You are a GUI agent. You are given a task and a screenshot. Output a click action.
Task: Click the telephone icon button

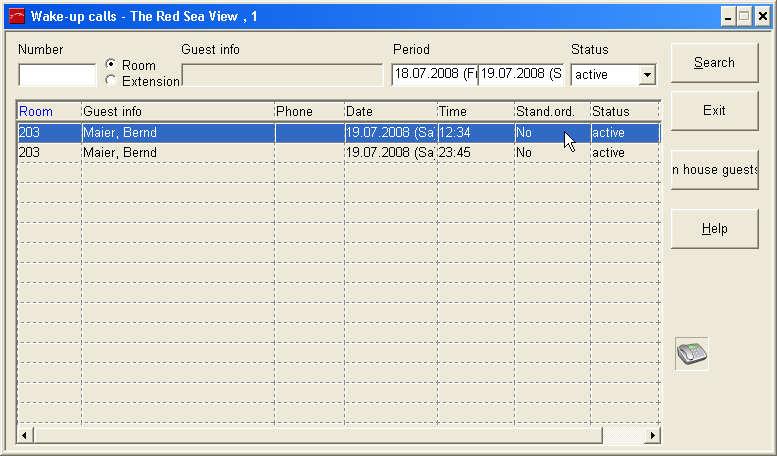691,354
